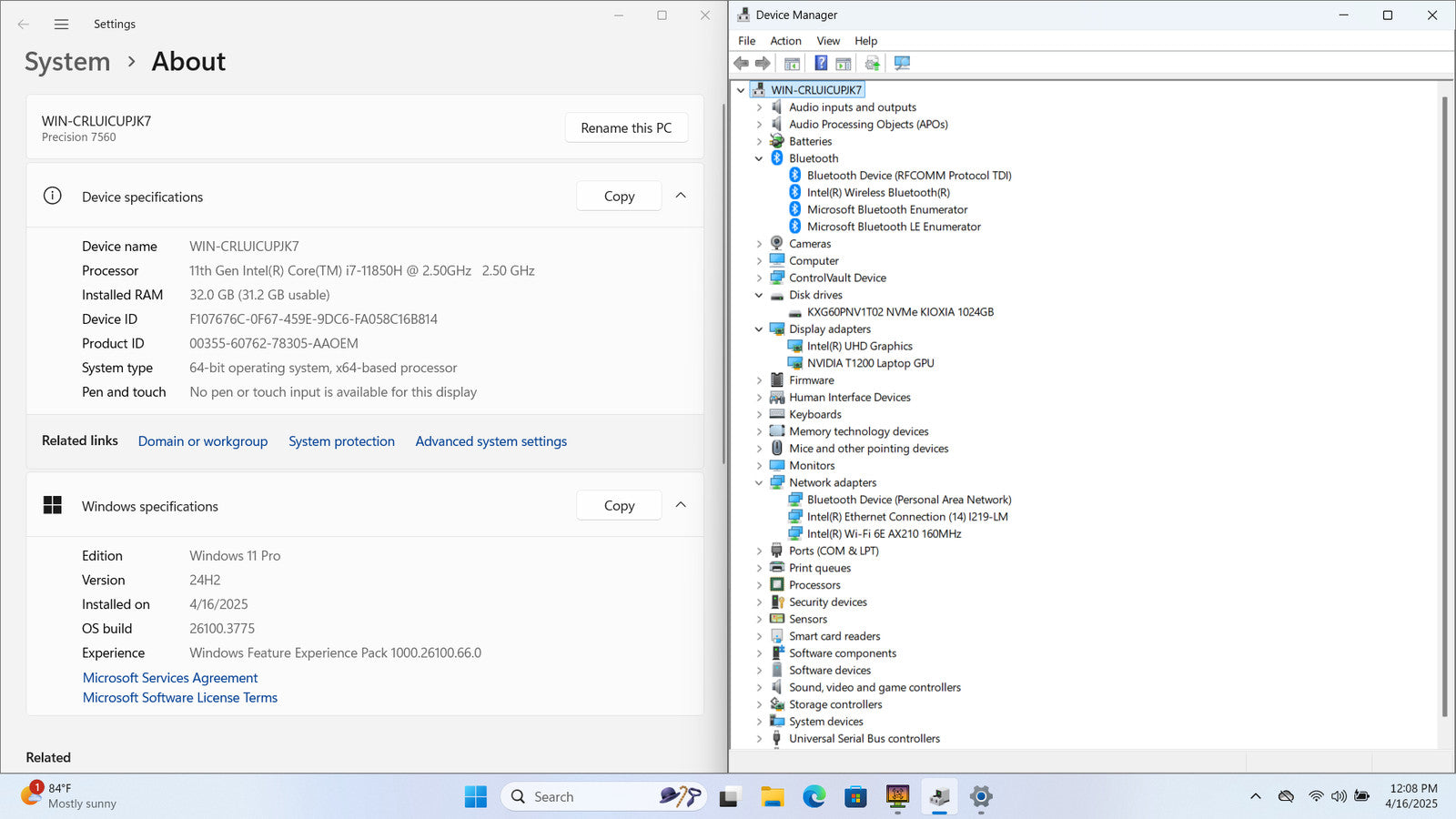This screenshot has width=1456, height=819.
Task: Open the View menu in Device Manager
Action: click(828, 41)
